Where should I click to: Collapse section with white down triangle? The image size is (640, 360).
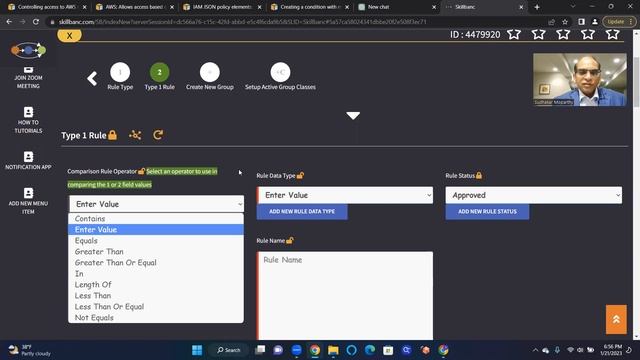click(x=353, y=116)
